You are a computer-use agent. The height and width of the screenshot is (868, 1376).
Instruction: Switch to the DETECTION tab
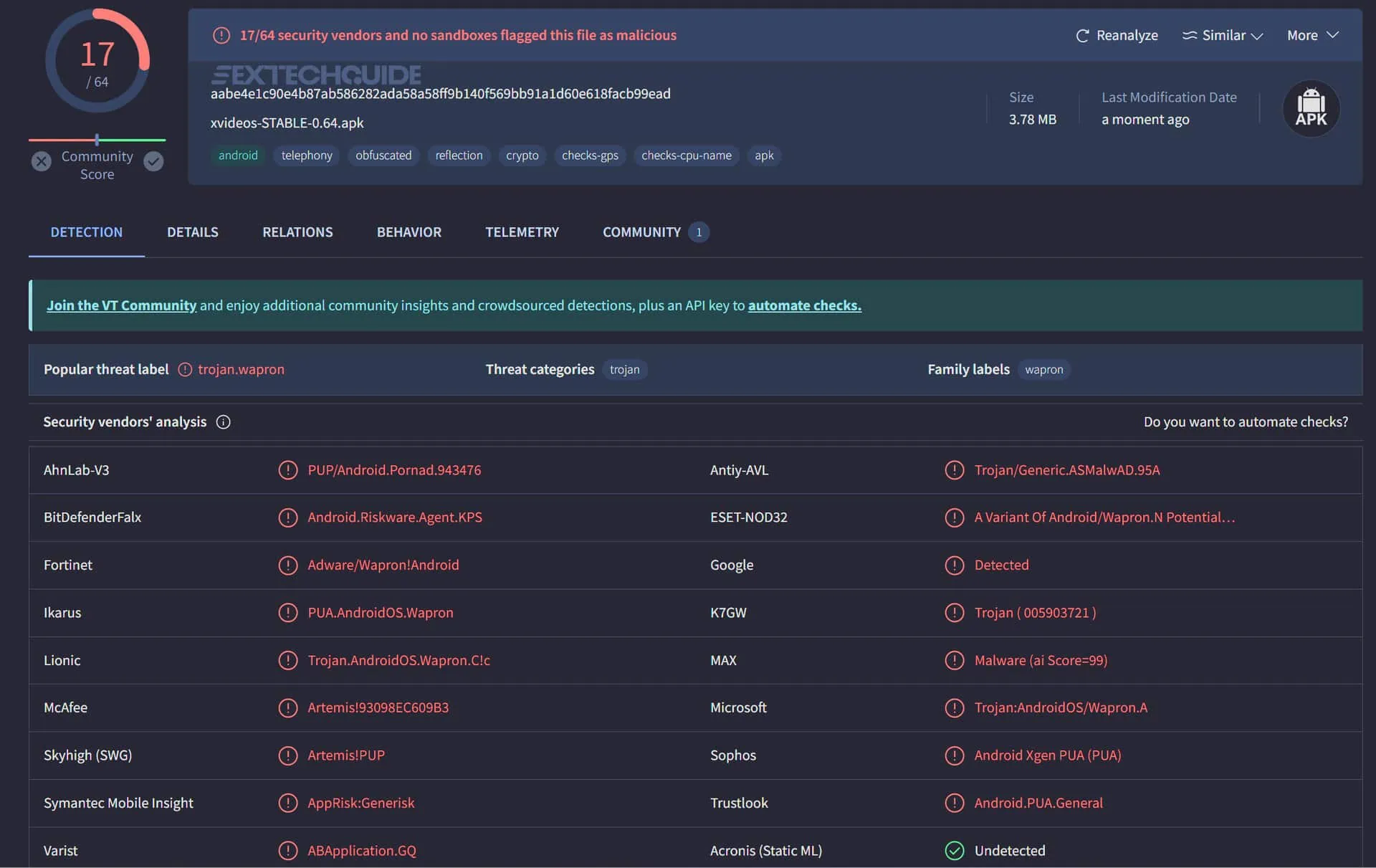point(87,232)
